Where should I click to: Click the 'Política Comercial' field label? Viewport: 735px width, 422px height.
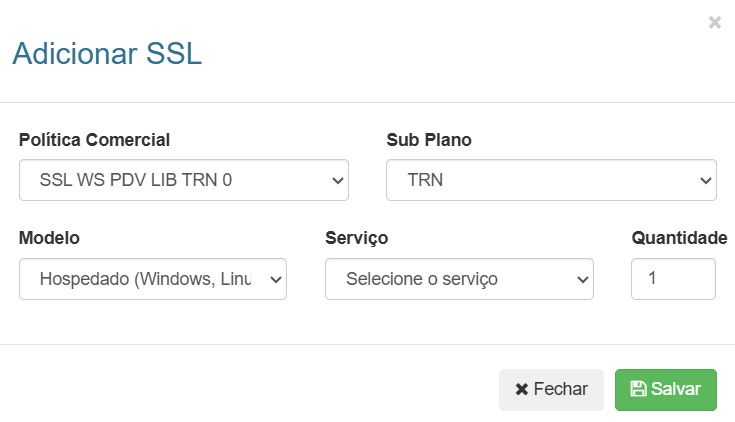[x=95, y=139]
